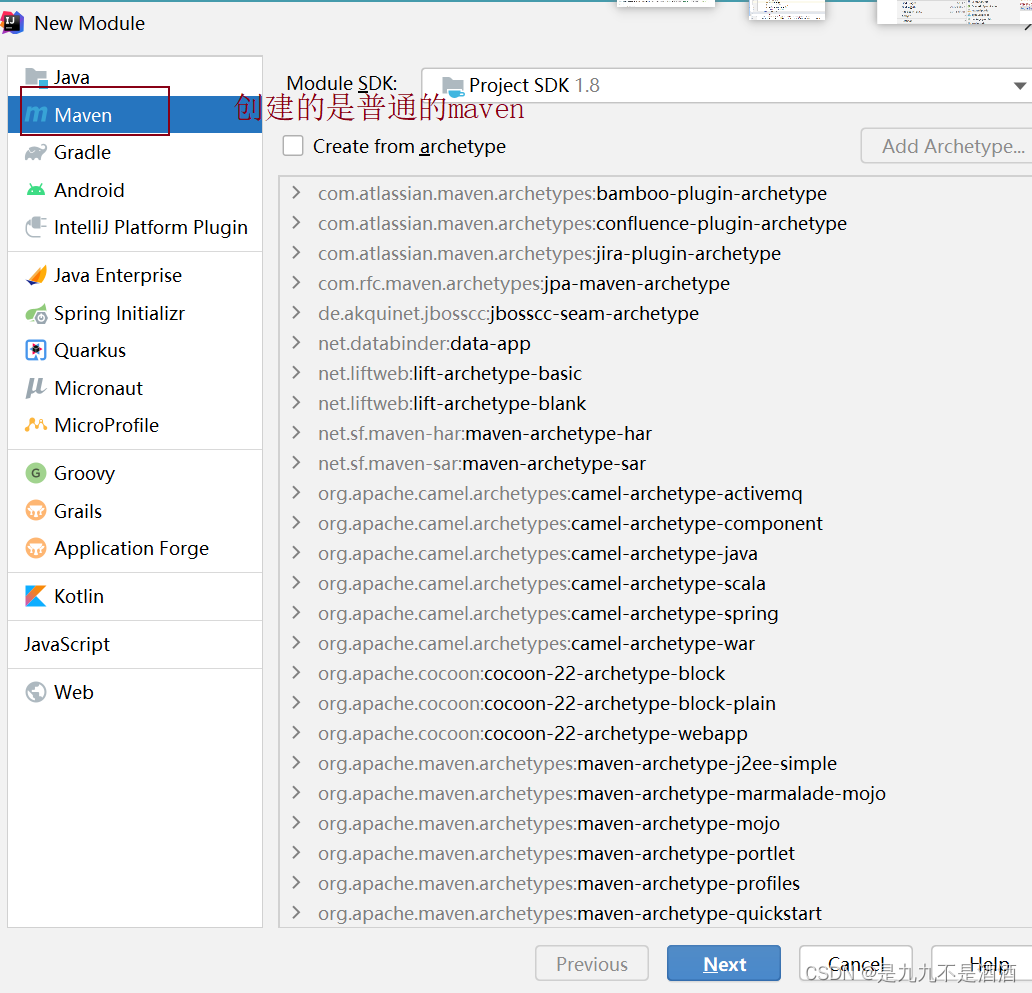Select Android module type
Screen dimensions: 1032x993
[135, 190]
